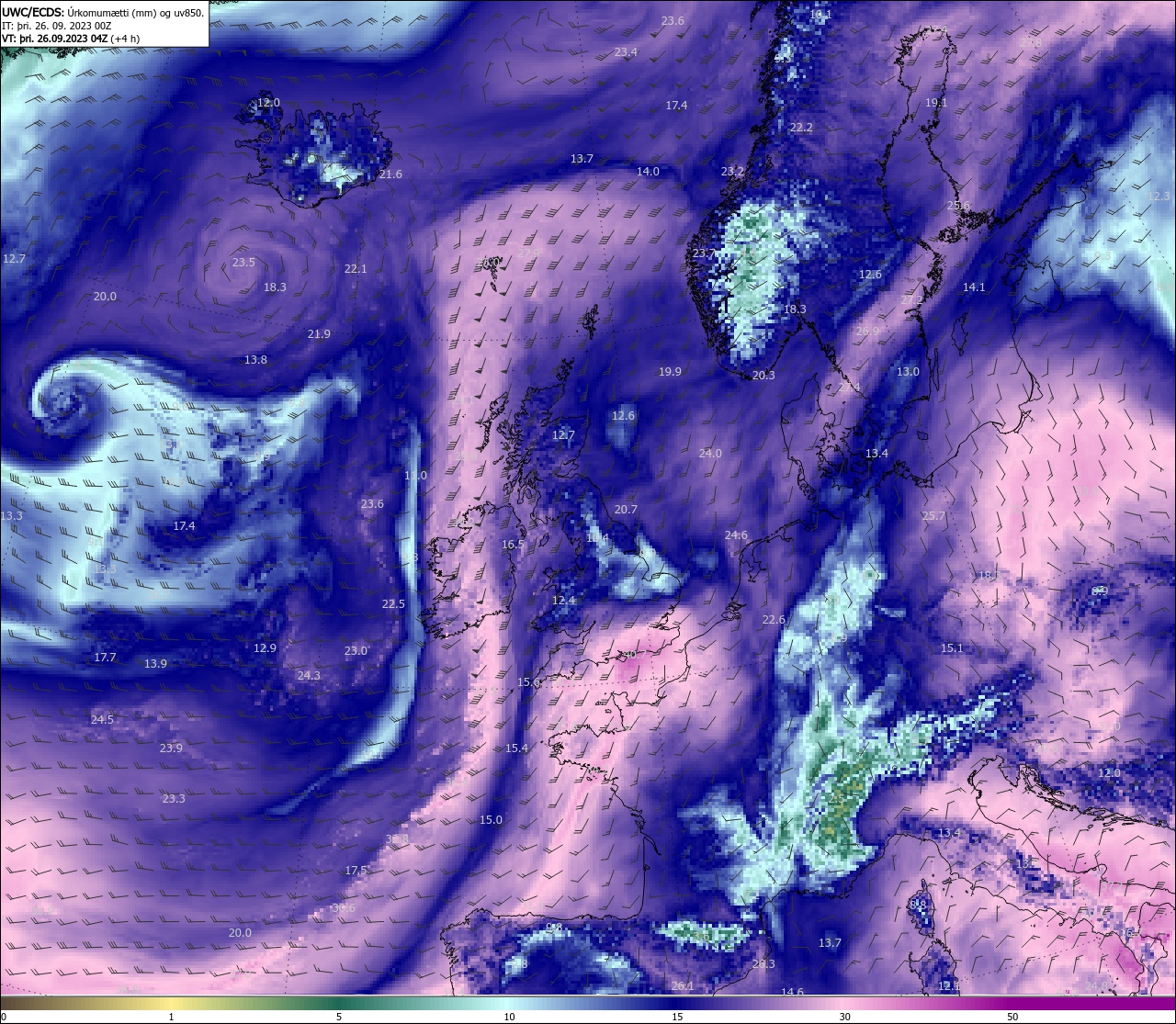Screen dimensions: 1176x1024
Task: Click the 19.1 value label
Action: [x=936, y=103]
